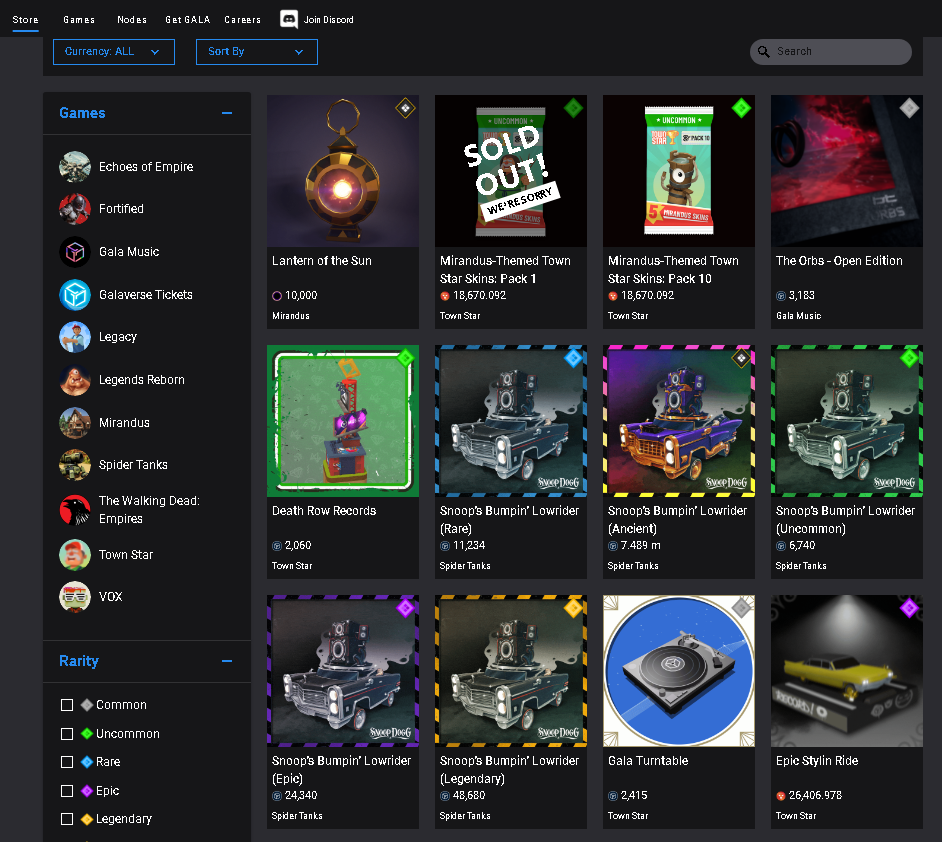Expand the Sort By dropdown
Image resolution: width=942 pixels, height=842 pixels.
257,52
